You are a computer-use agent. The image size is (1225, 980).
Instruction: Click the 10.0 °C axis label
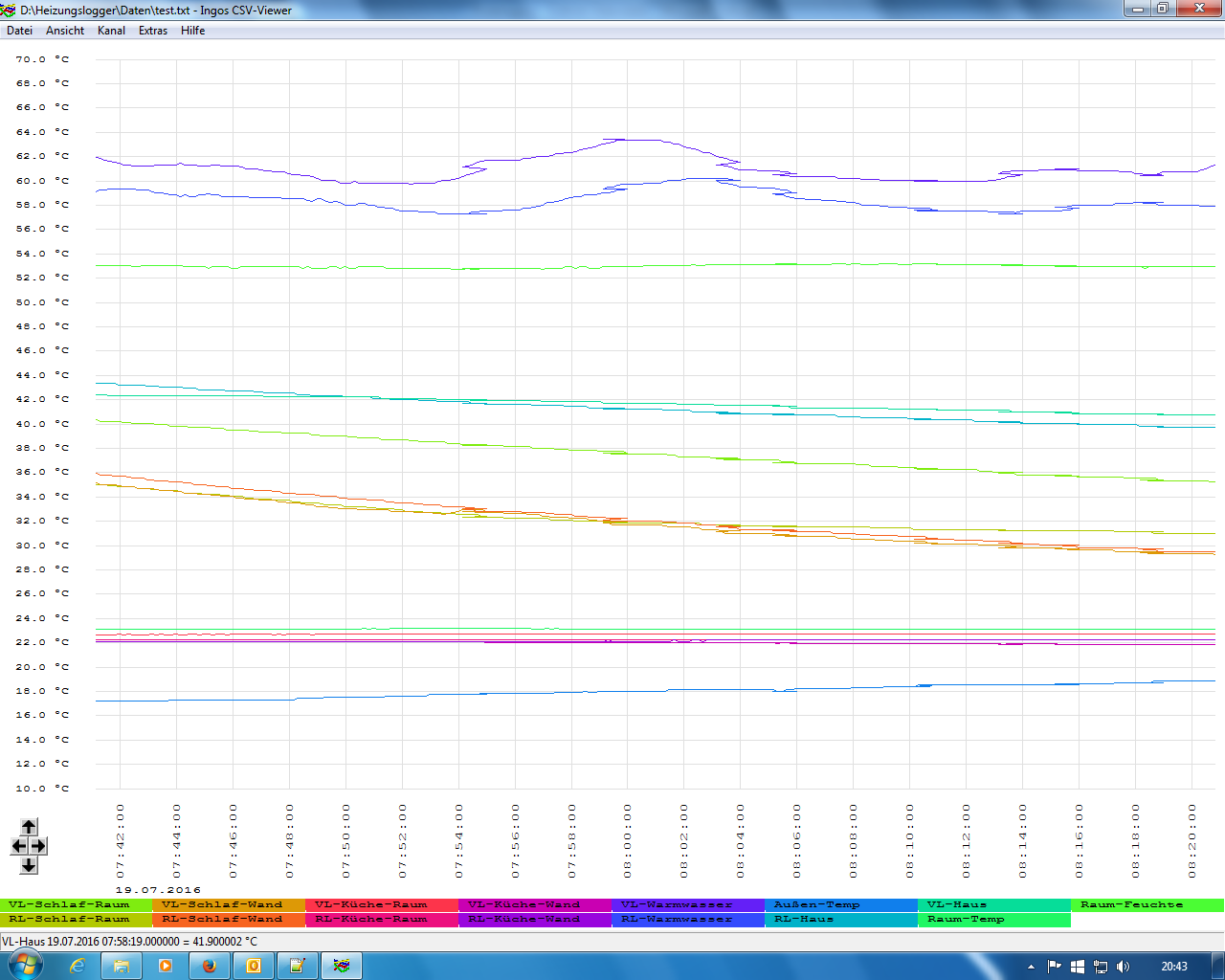42,789
